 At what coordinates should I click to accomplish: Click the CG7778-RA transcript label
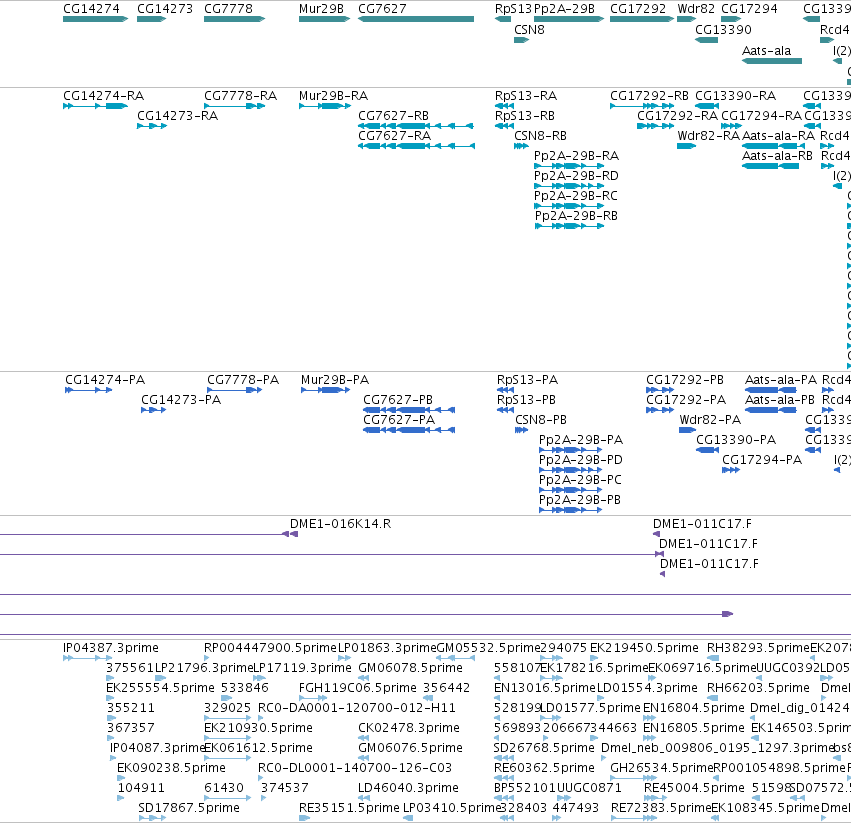coord(240,96)
